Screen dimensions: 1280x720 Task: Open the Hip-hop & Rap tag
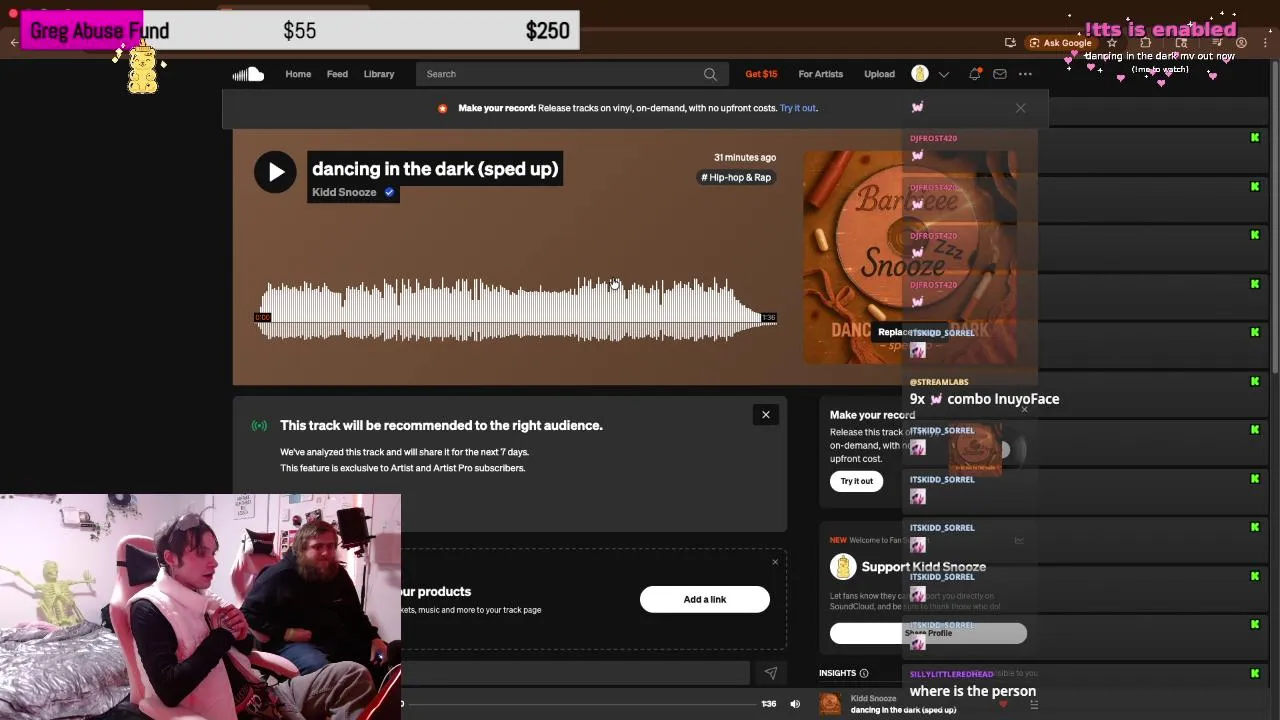pos(736,177)
